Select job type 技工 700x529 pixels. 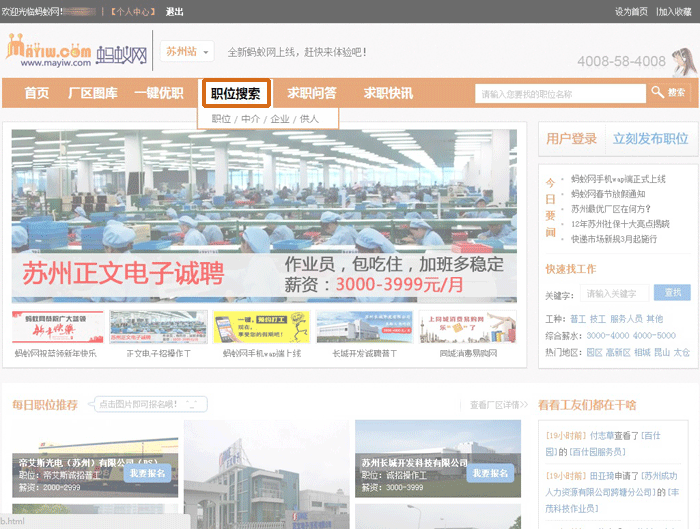pyautogui.click(x=598, y=319)
